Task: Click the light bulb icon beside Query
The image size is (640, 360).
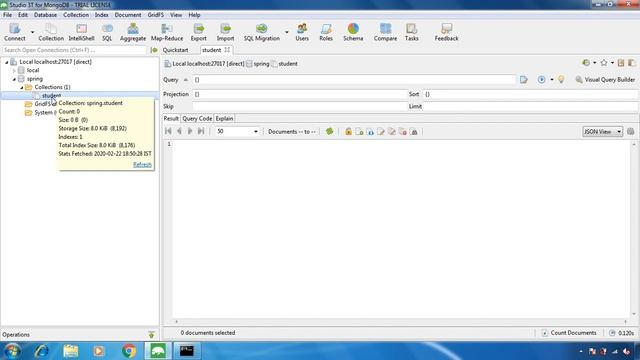Action: tap(561, 80)
